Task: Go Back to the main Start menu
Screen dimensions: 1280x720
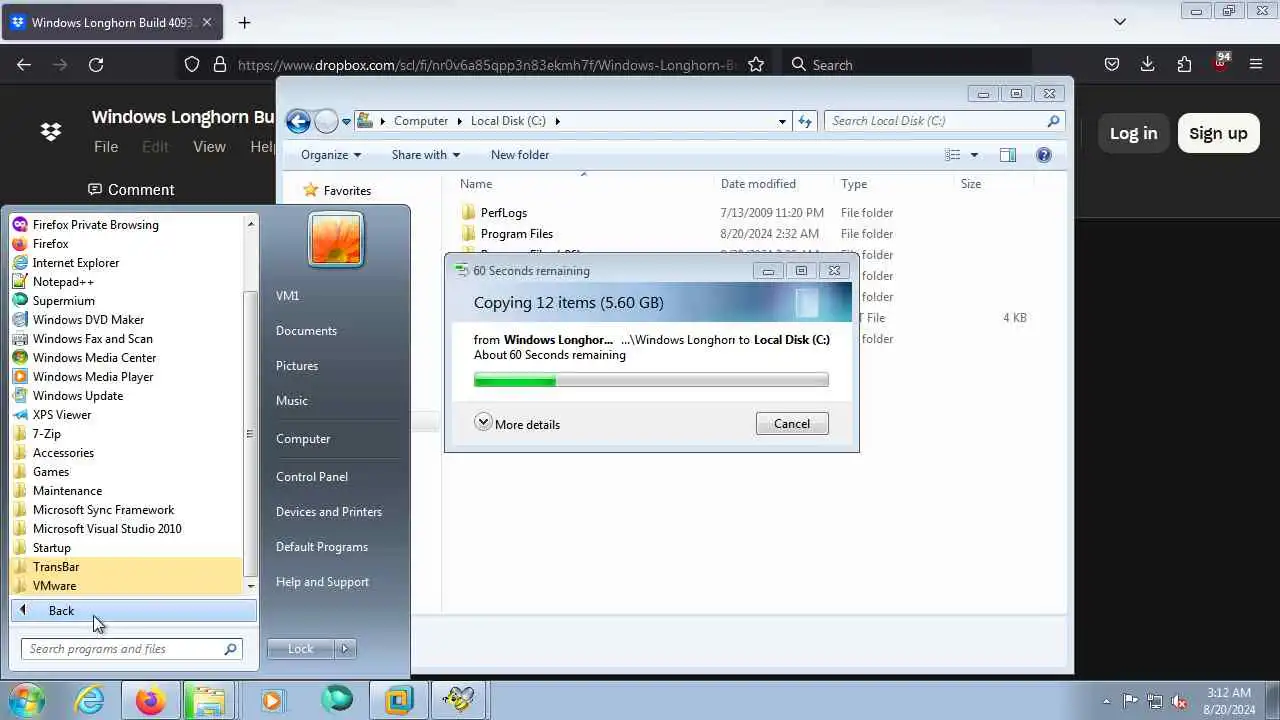Action: click(134, 611)
